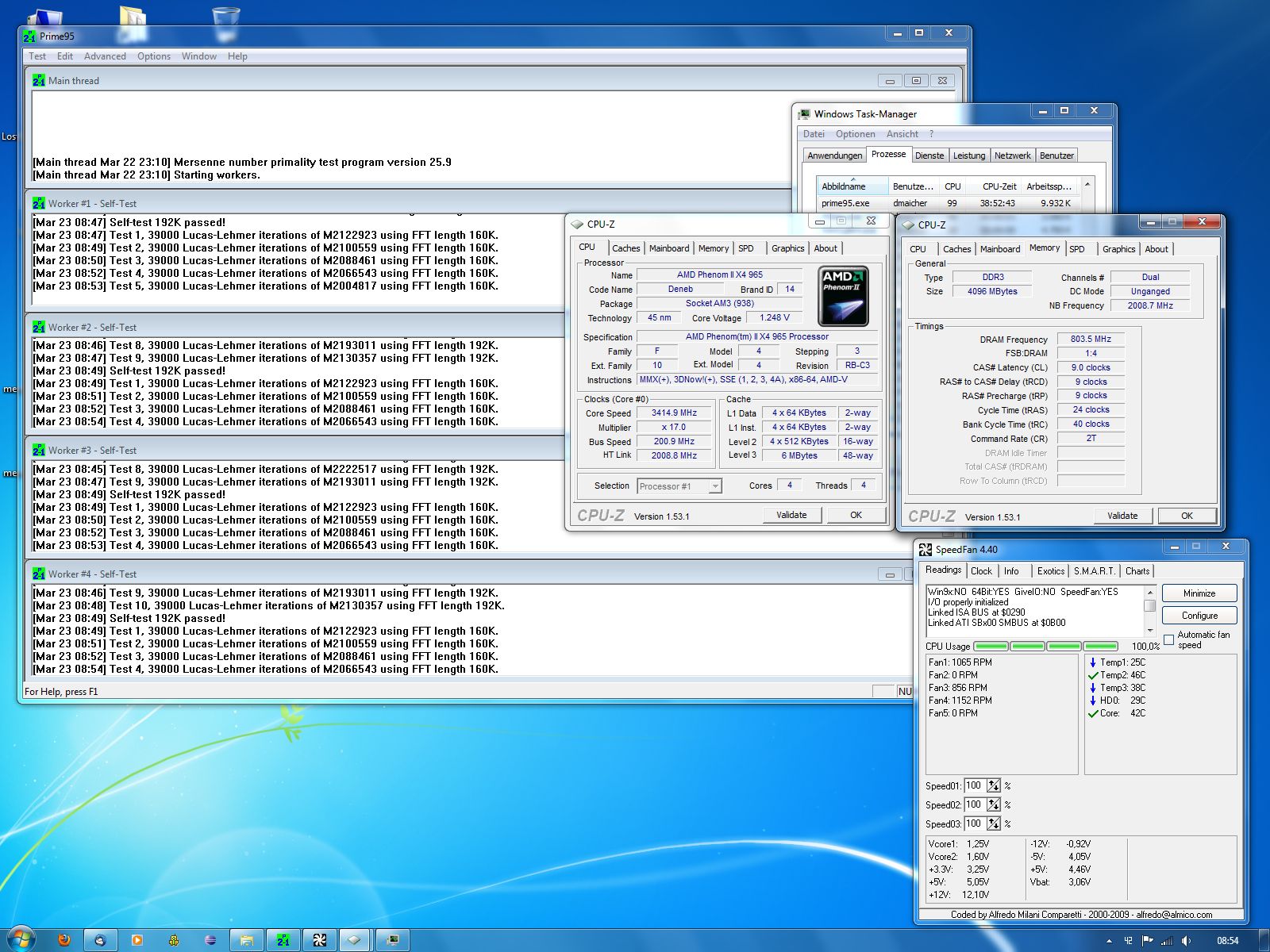Switch to Dienste tab in Task Manager
Screen dimensions: 1270x952
click(x=929, y=155)
